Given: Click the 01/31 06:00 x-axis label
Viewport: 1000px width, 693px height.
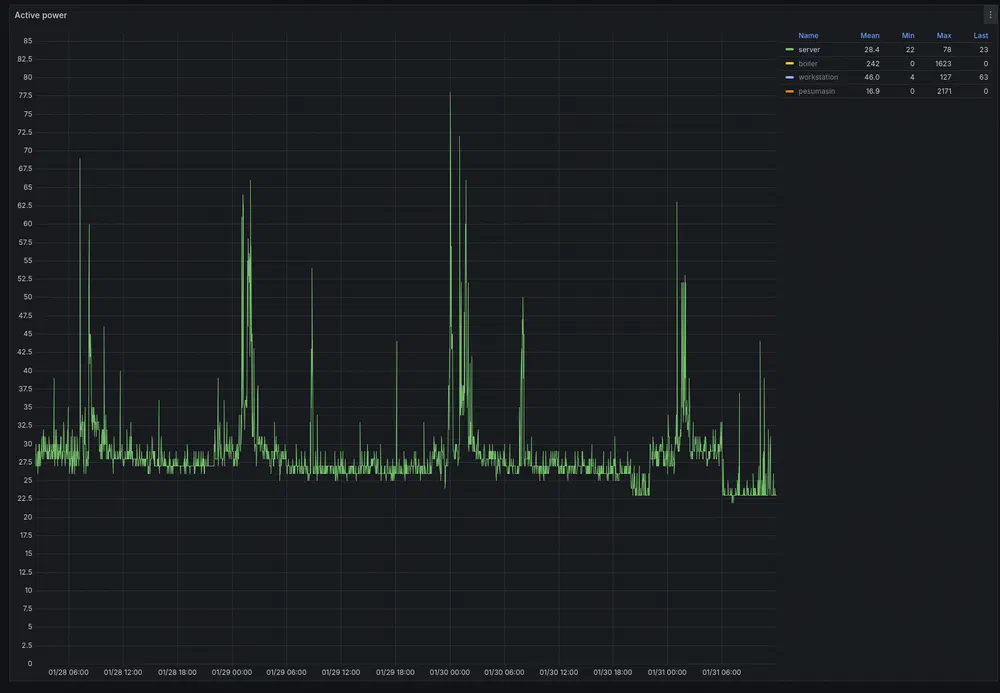Looking at the screenshot, I should [x=721, y=672].
